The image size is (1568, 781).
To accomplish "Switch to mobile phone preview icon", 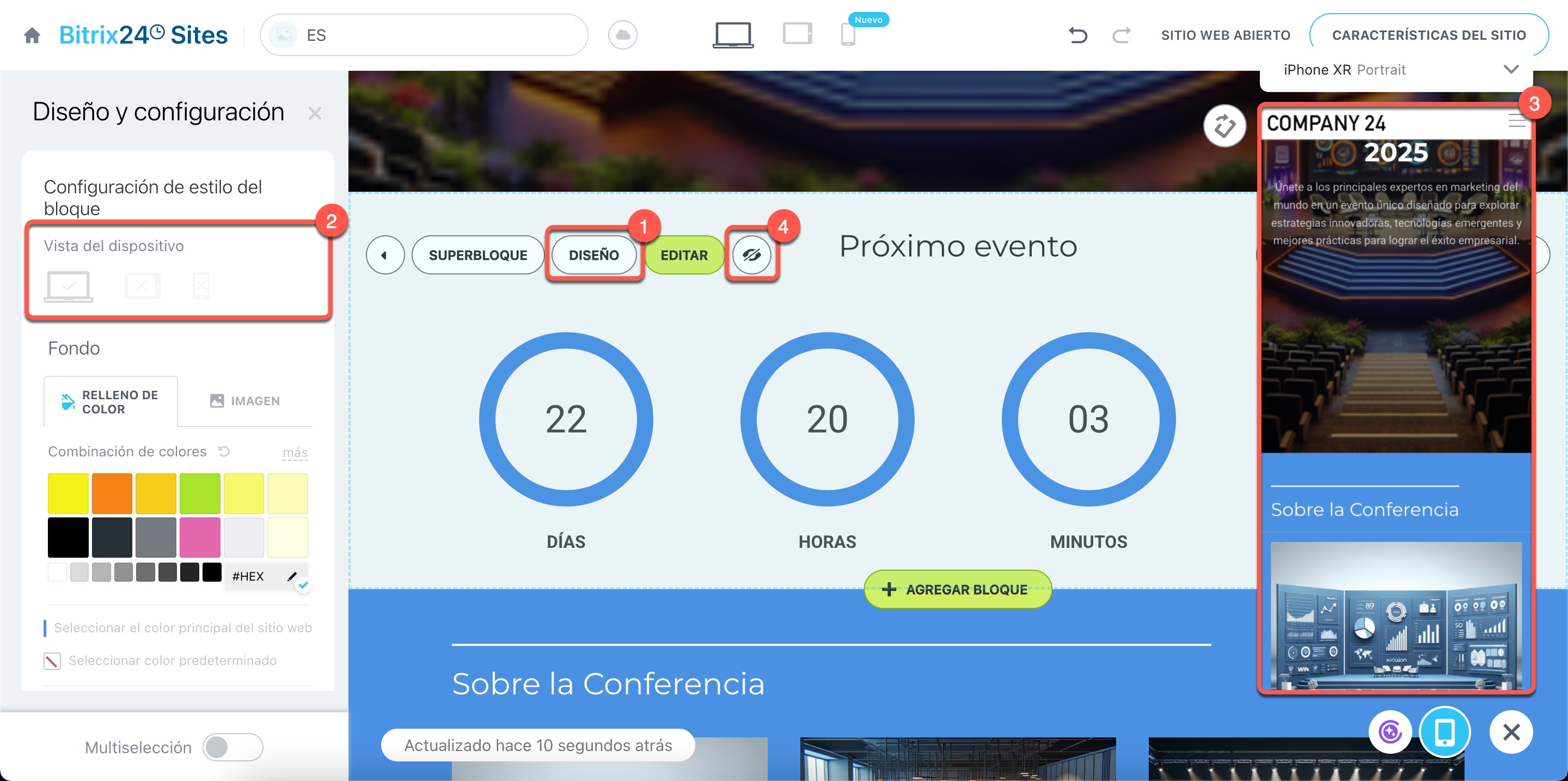I will tap(848, 35).
